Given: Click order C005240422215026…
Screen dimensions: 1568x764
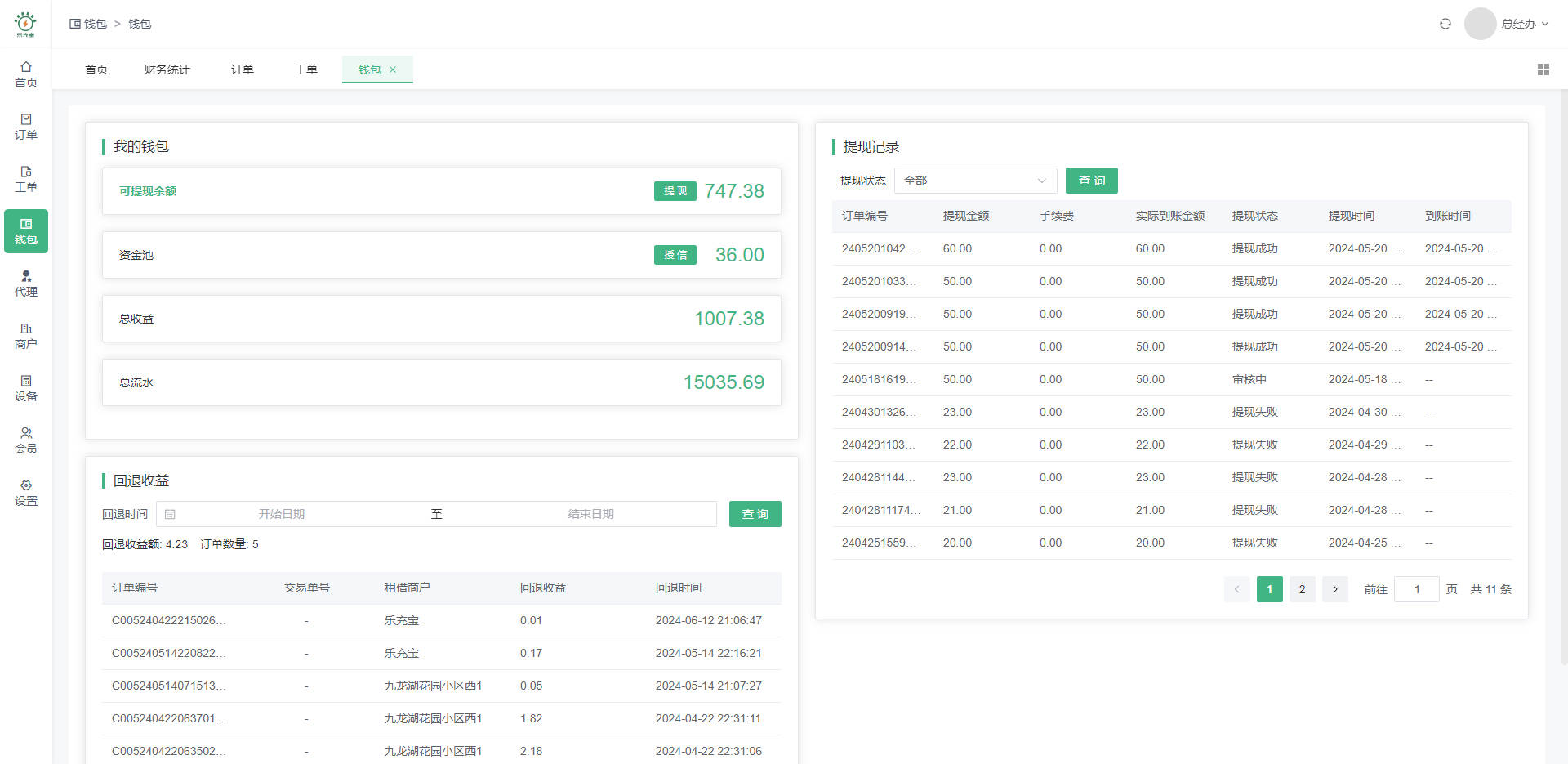Looking at the screenshot, I should [169, 620].
